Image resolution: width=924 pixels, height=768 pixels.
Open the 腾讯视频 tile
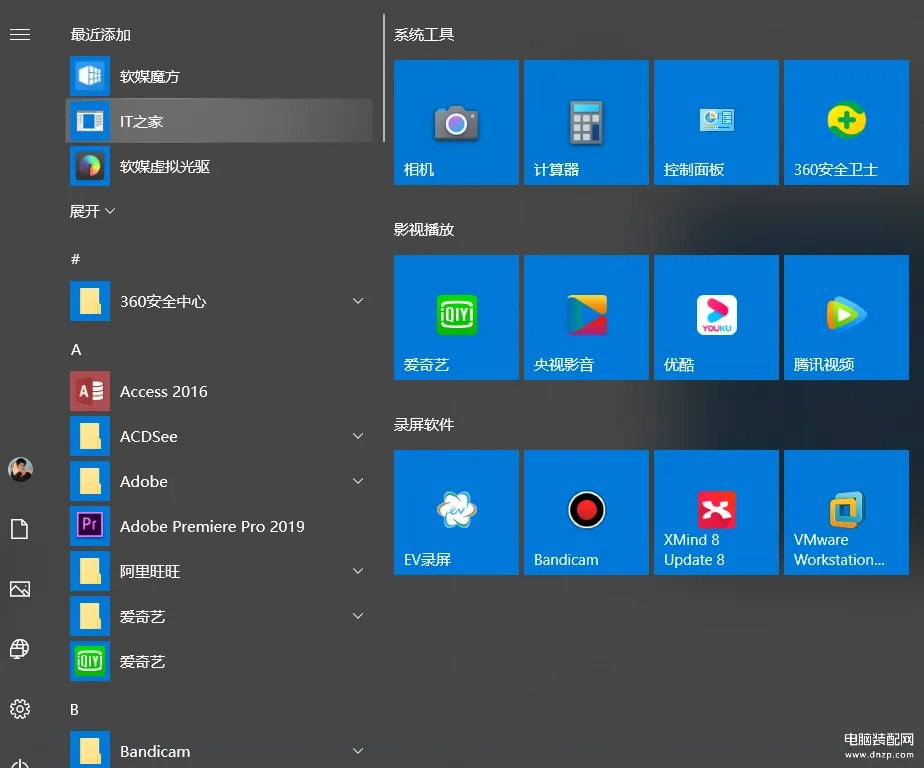pos(846,316)
